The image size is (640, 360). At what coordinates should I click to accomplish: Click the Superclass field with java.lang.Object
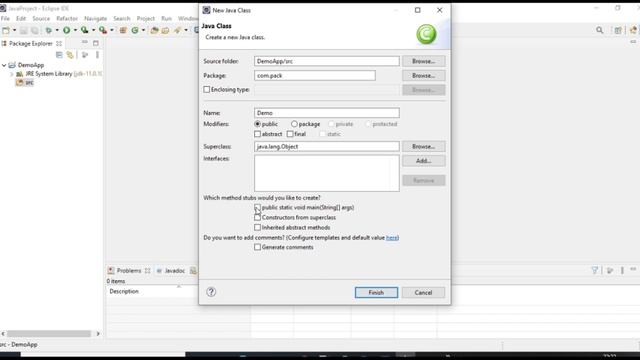coord(327,147)
